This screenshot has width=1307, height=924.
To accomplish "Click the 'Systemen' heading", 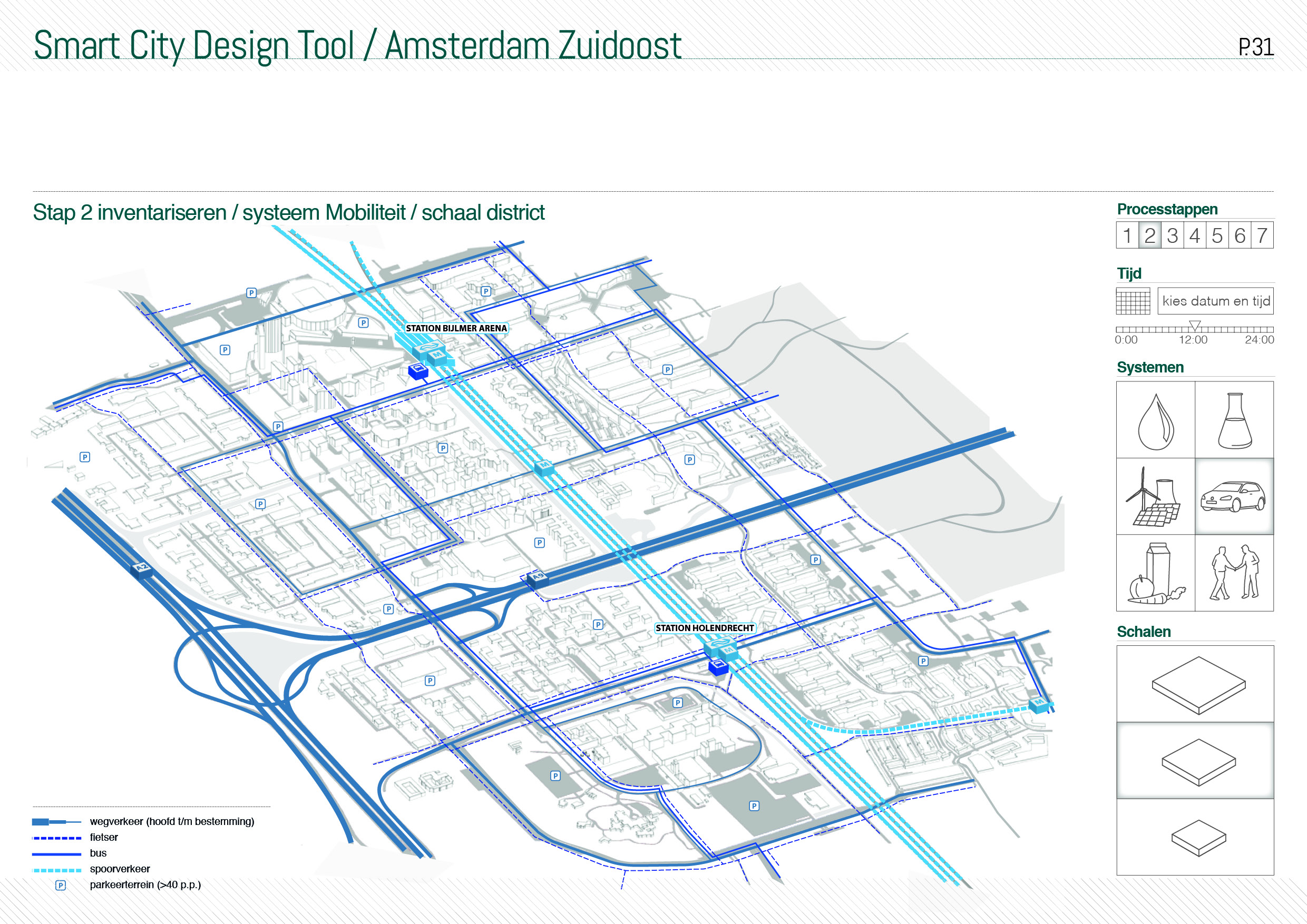I will 1150,368.
